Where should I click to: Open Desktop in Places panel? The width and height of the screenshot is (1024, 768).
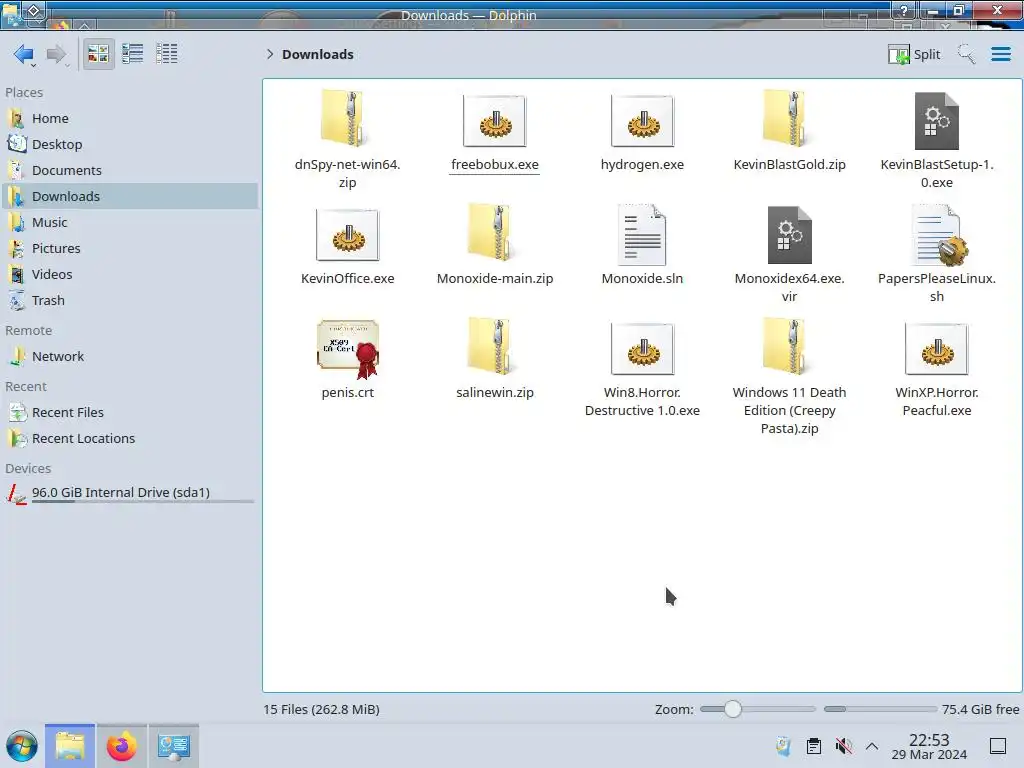[x=130, y=144]
